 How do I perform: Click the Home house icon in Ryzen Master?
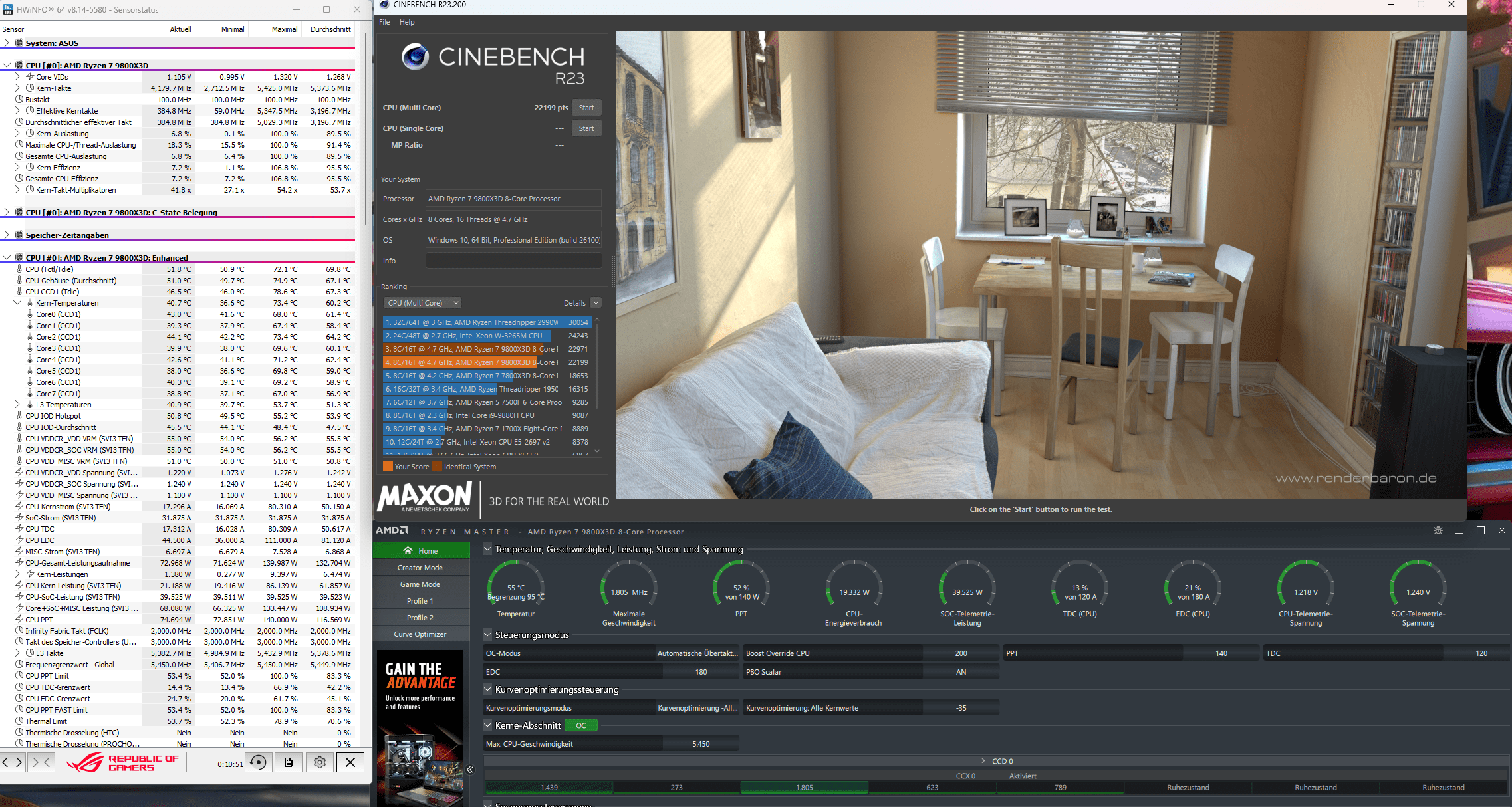[408, 551]
